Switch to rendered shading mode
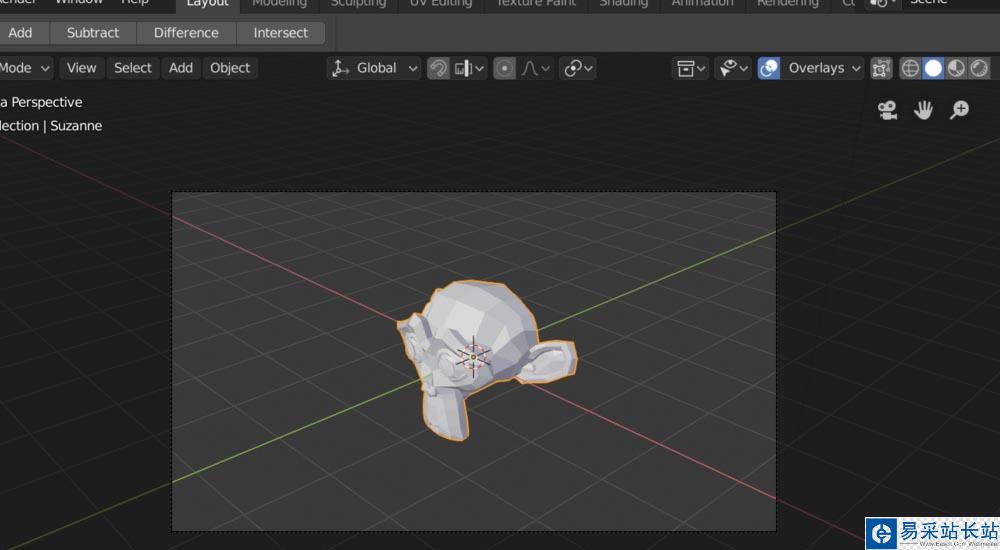 pos(979,68)
